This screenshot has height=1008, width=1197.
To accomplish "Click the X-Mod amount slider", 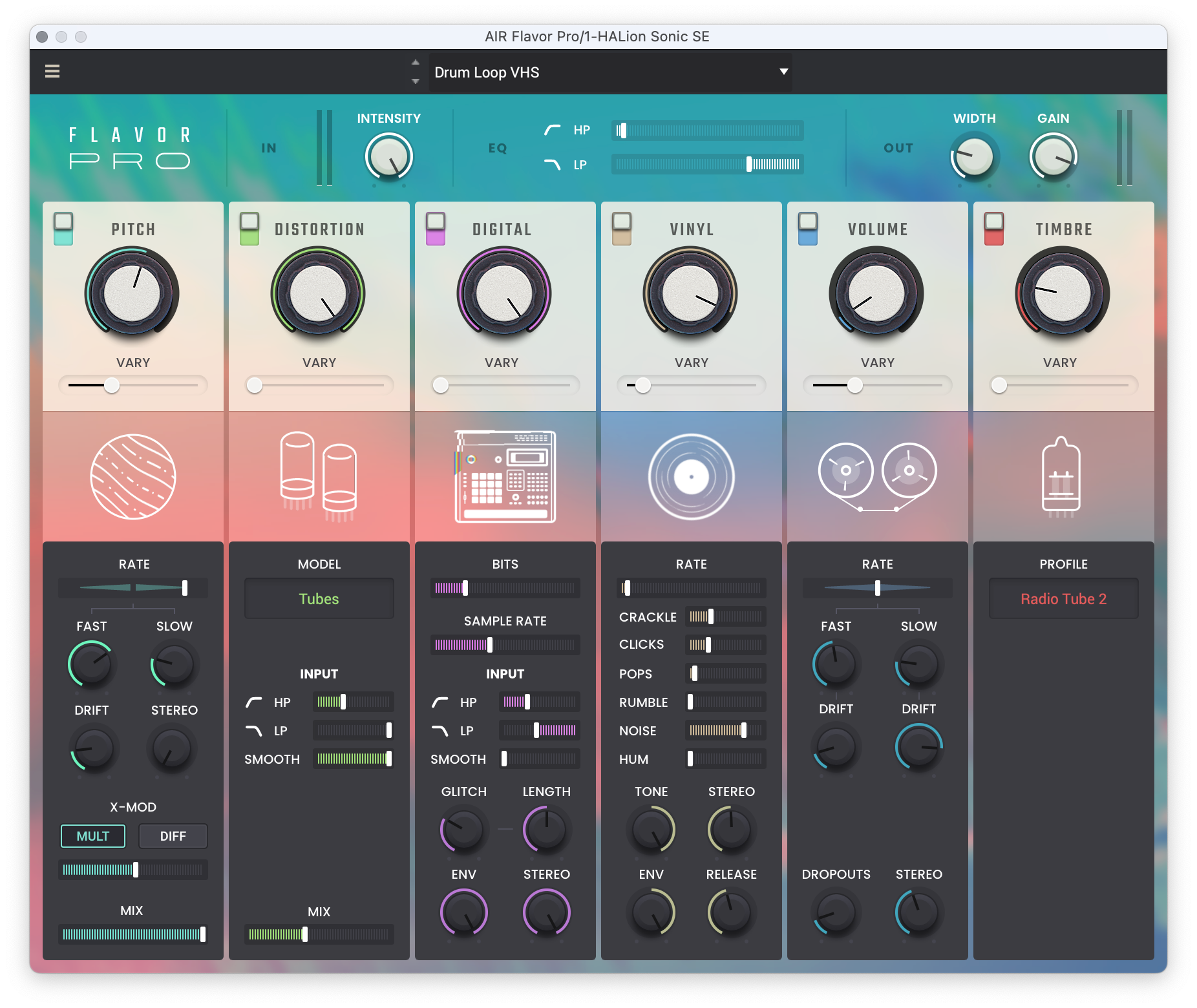I will (133, 870).
